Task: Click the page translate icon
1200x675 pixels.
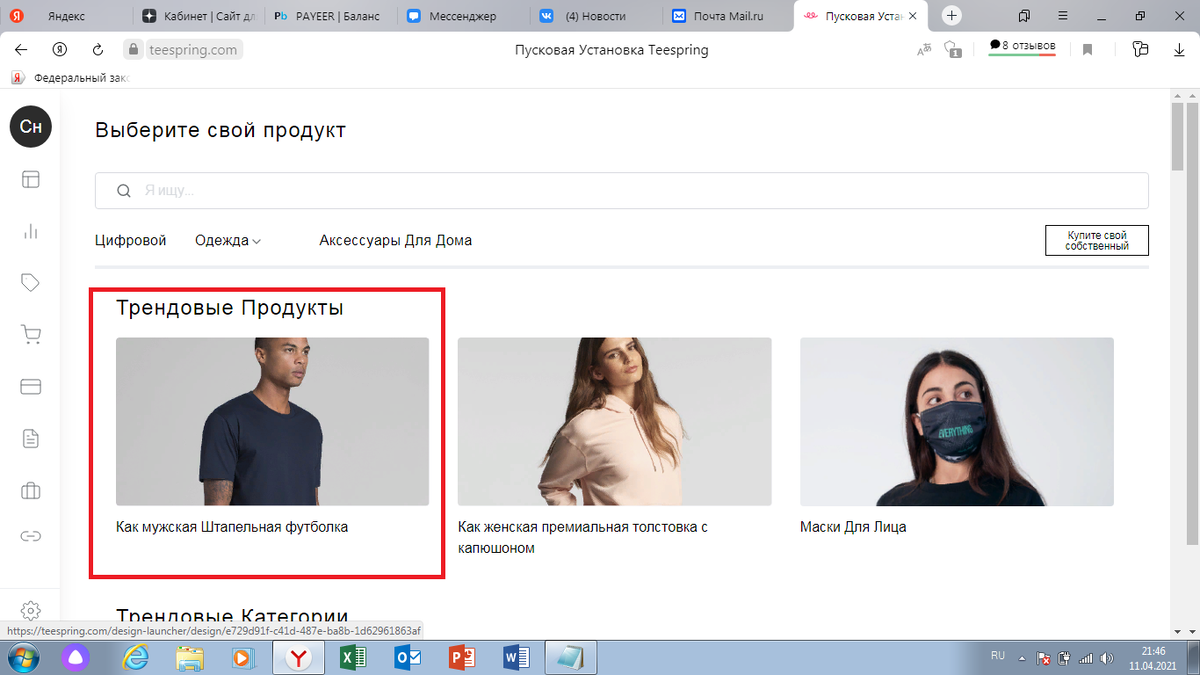Action: click(x=924, y=49)
